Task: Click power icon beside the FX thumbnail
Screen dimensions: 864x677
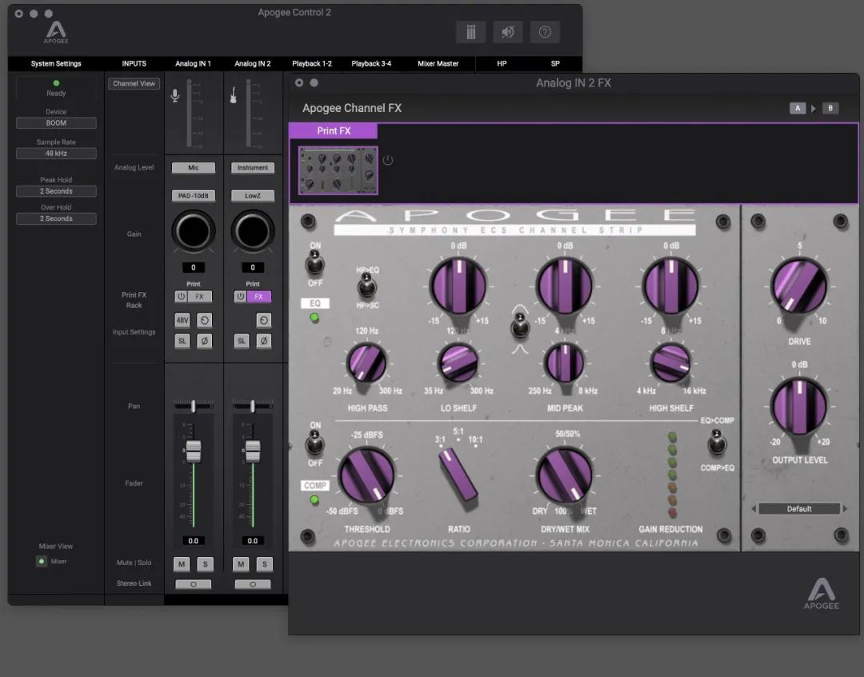Action: point(388,160)
